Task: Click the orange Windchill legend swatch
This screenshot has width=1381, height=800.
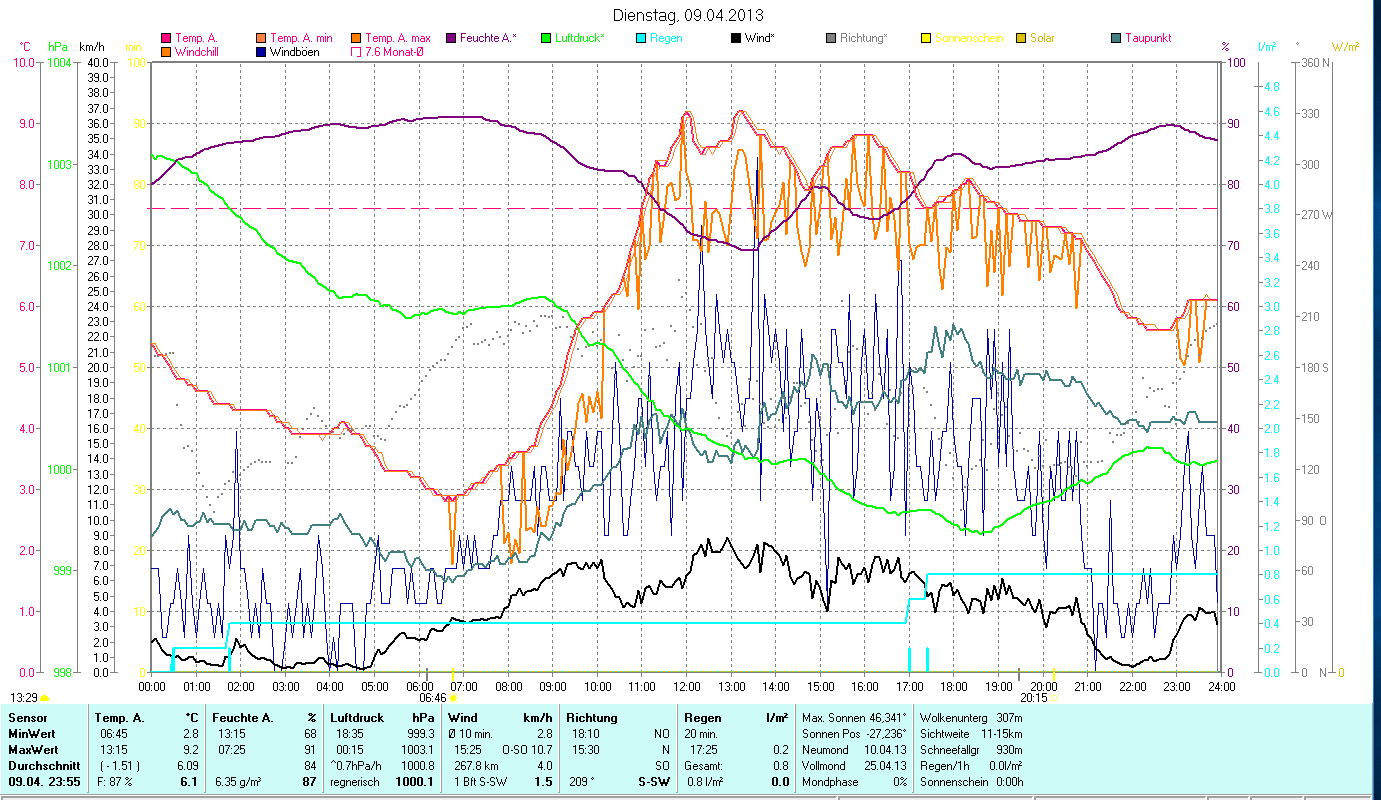Action: [166, 52]
